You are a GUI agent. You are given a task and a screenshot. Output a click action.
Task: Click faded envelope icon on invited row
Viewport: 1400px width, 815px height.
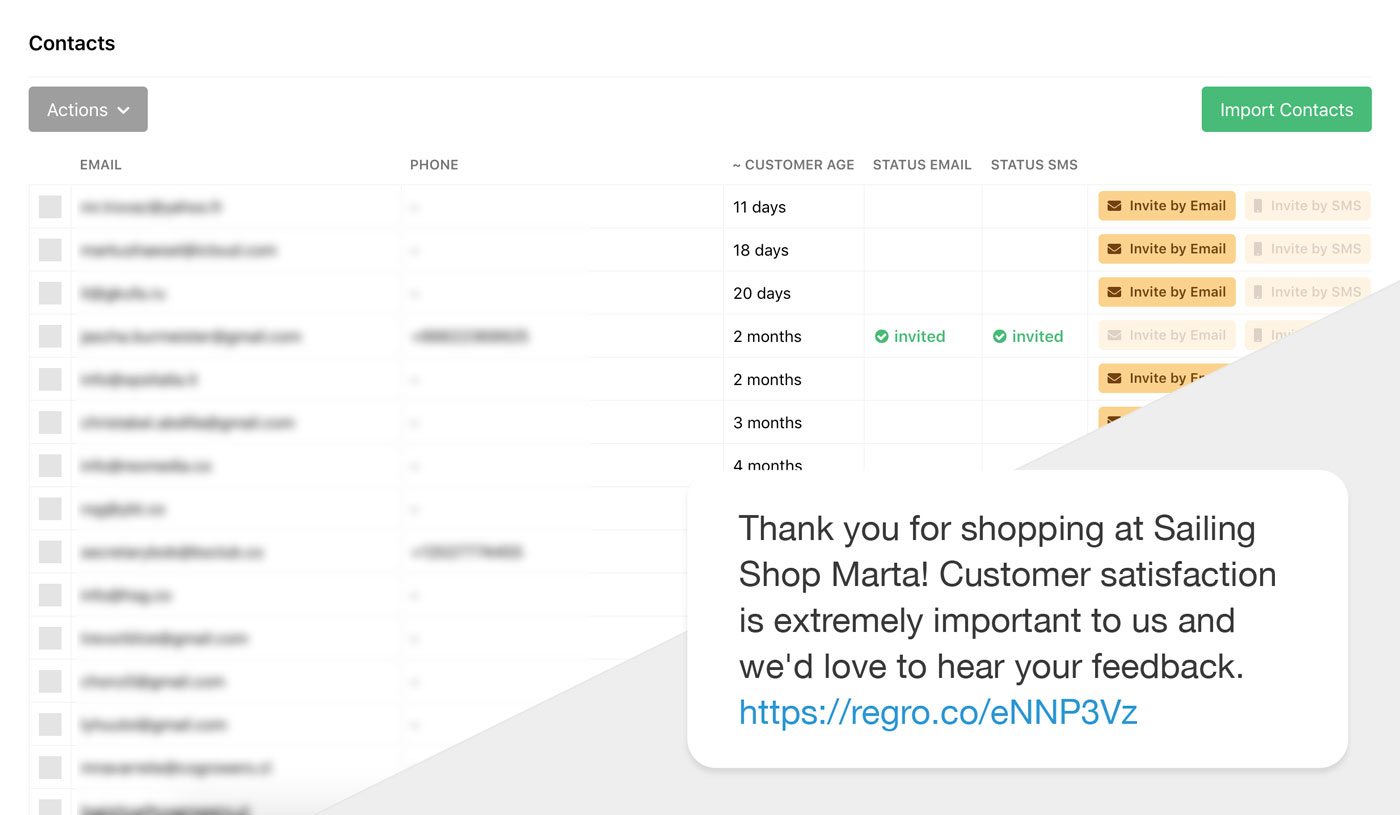(x=1114, y=335)
